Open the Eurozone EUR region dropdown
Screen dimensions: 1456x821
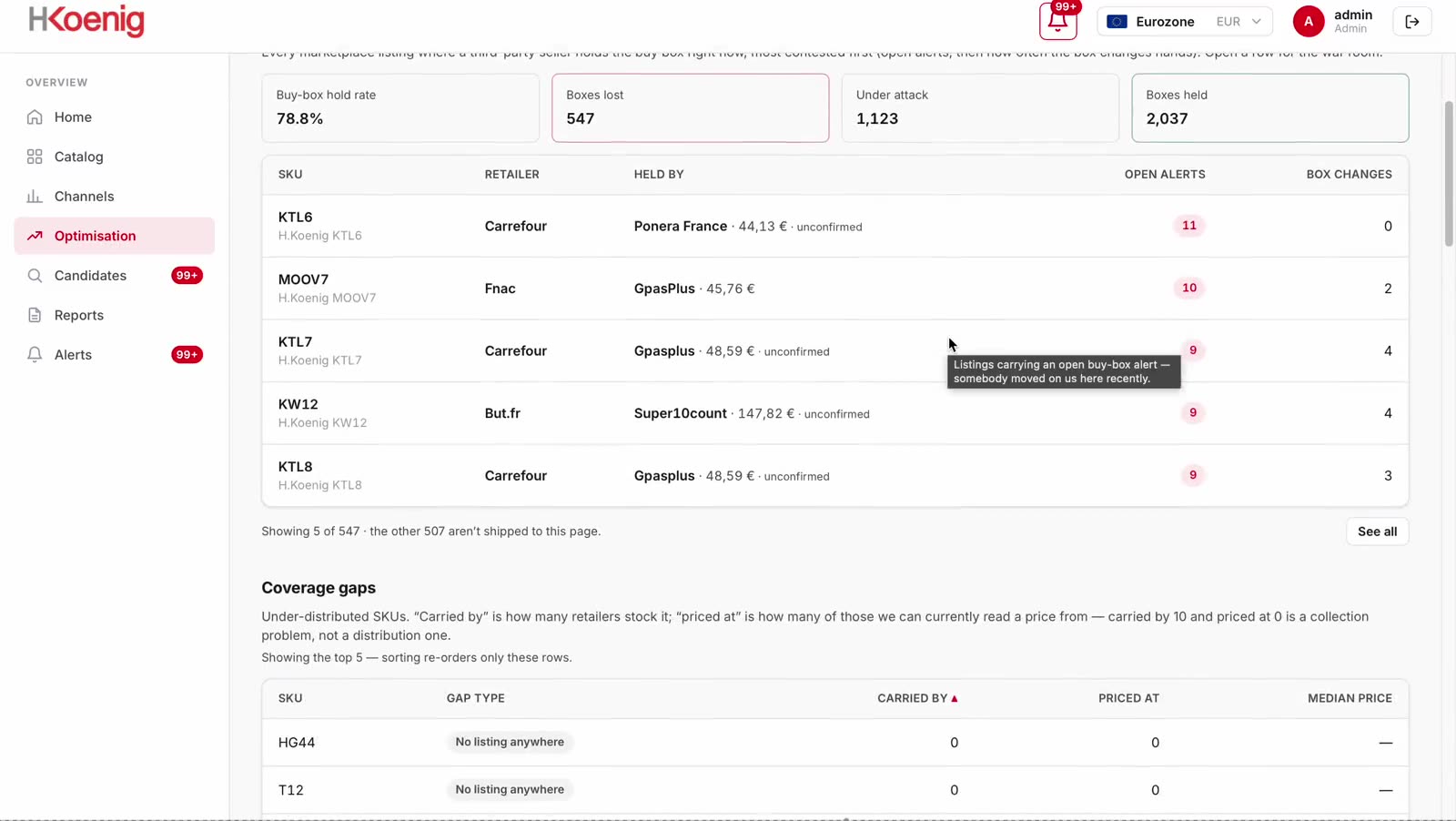tap(1184, 22)
